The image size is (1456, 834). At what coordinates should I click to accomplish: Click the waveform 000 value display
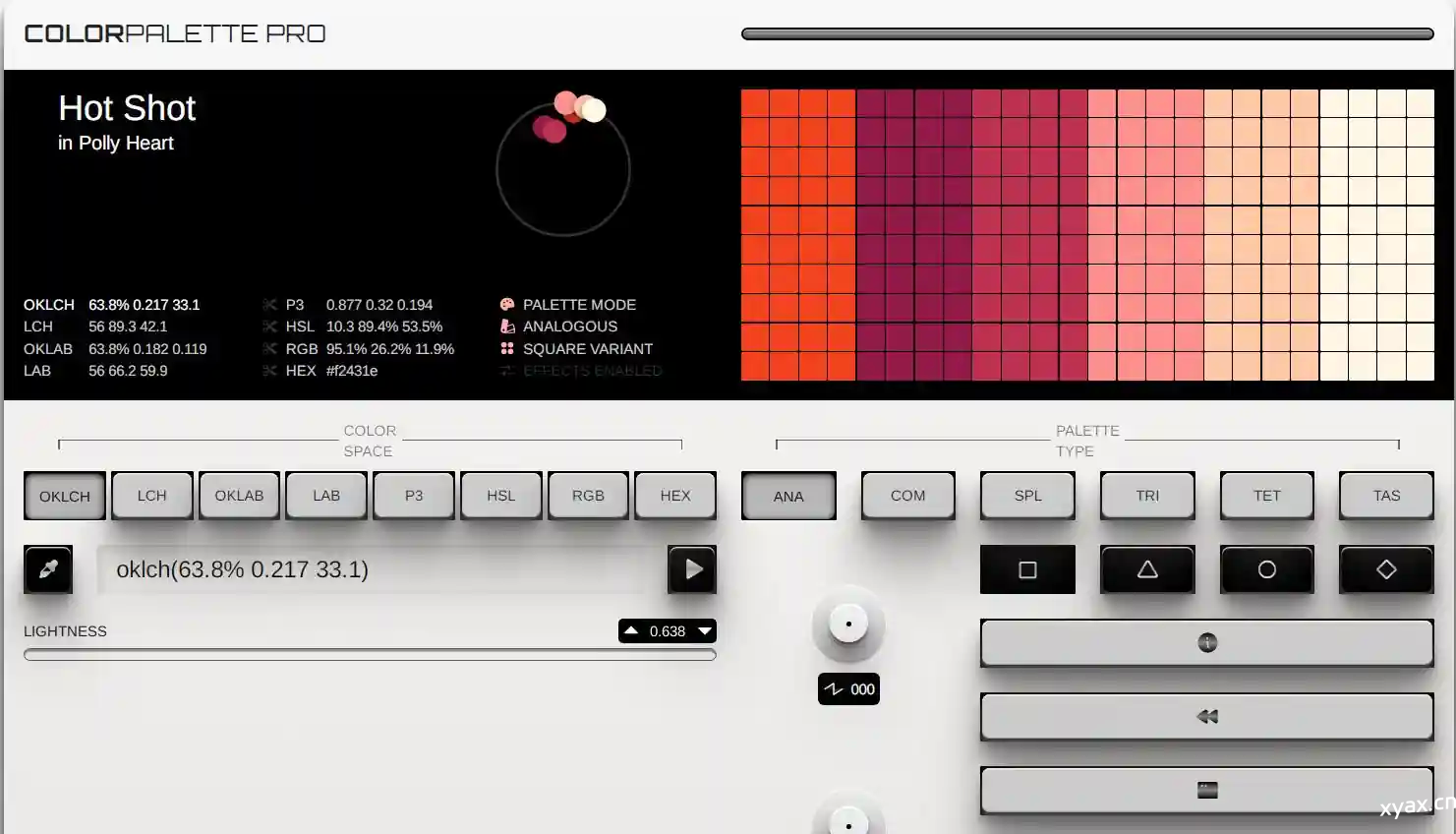click(848, 689)
